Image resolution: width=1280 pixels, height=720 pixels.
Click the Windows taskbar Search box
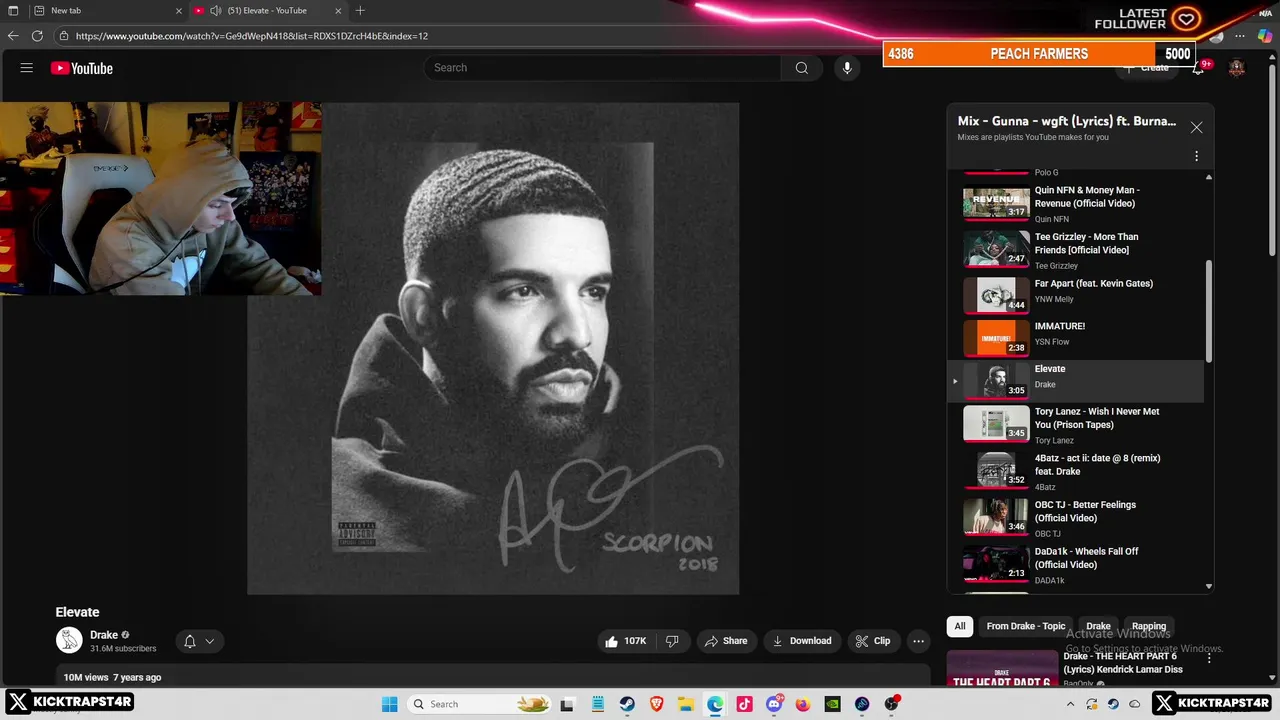[x=480, y=704]
